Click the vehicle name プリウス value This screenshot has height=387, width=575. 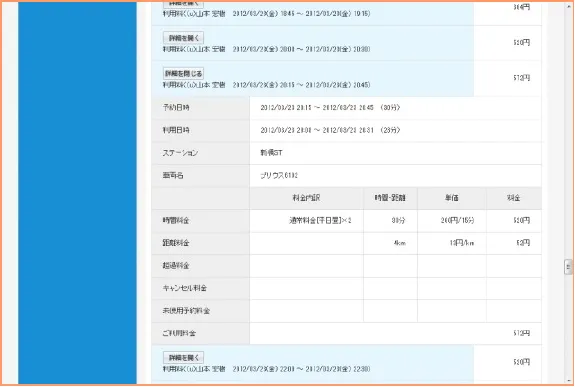click(279, 176)
